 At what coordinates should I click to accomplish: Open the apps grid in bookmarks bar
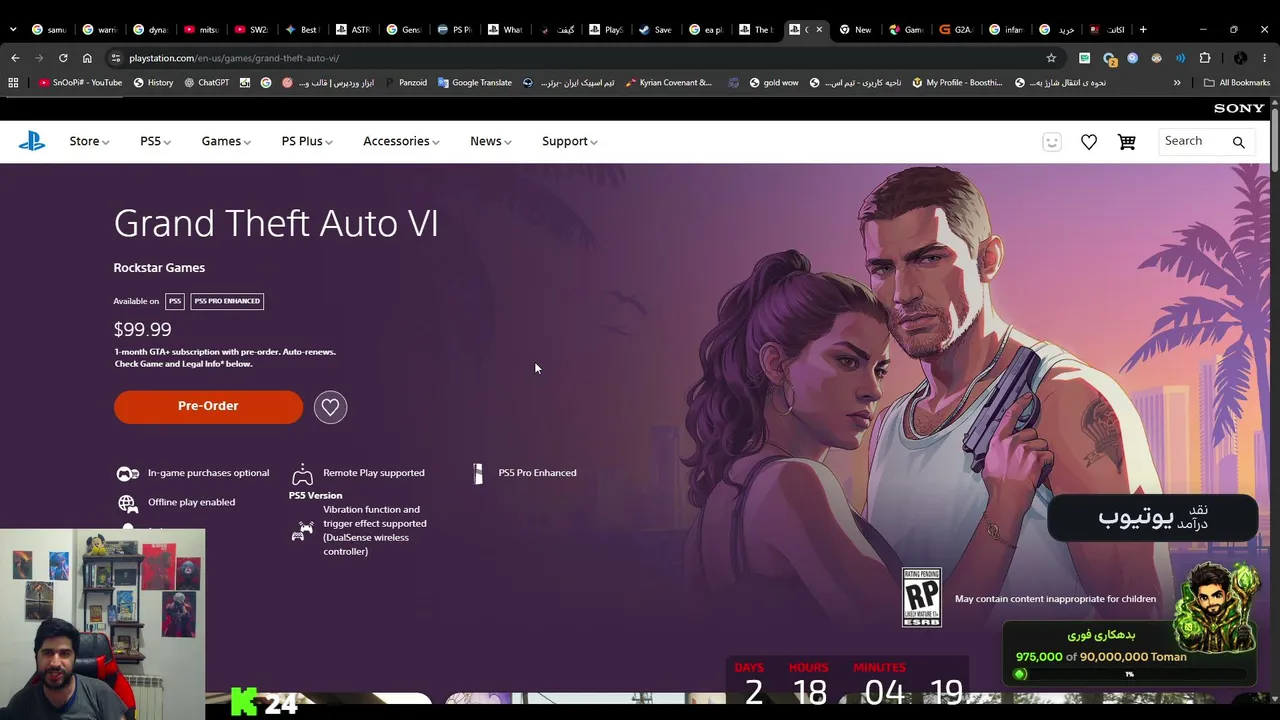13,83
